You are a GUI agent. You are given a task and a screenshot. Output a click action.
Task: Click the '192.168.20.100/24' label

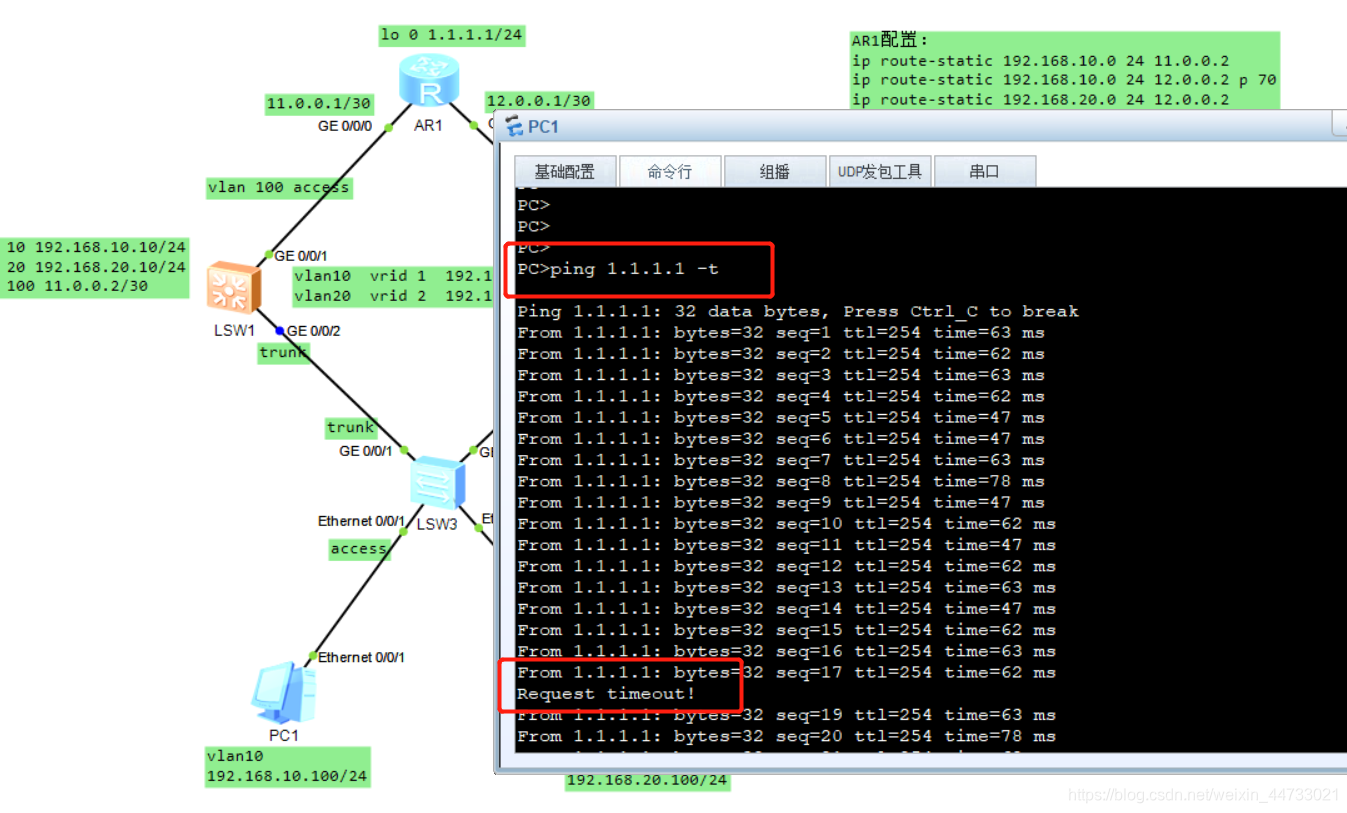tap(647, 780)
